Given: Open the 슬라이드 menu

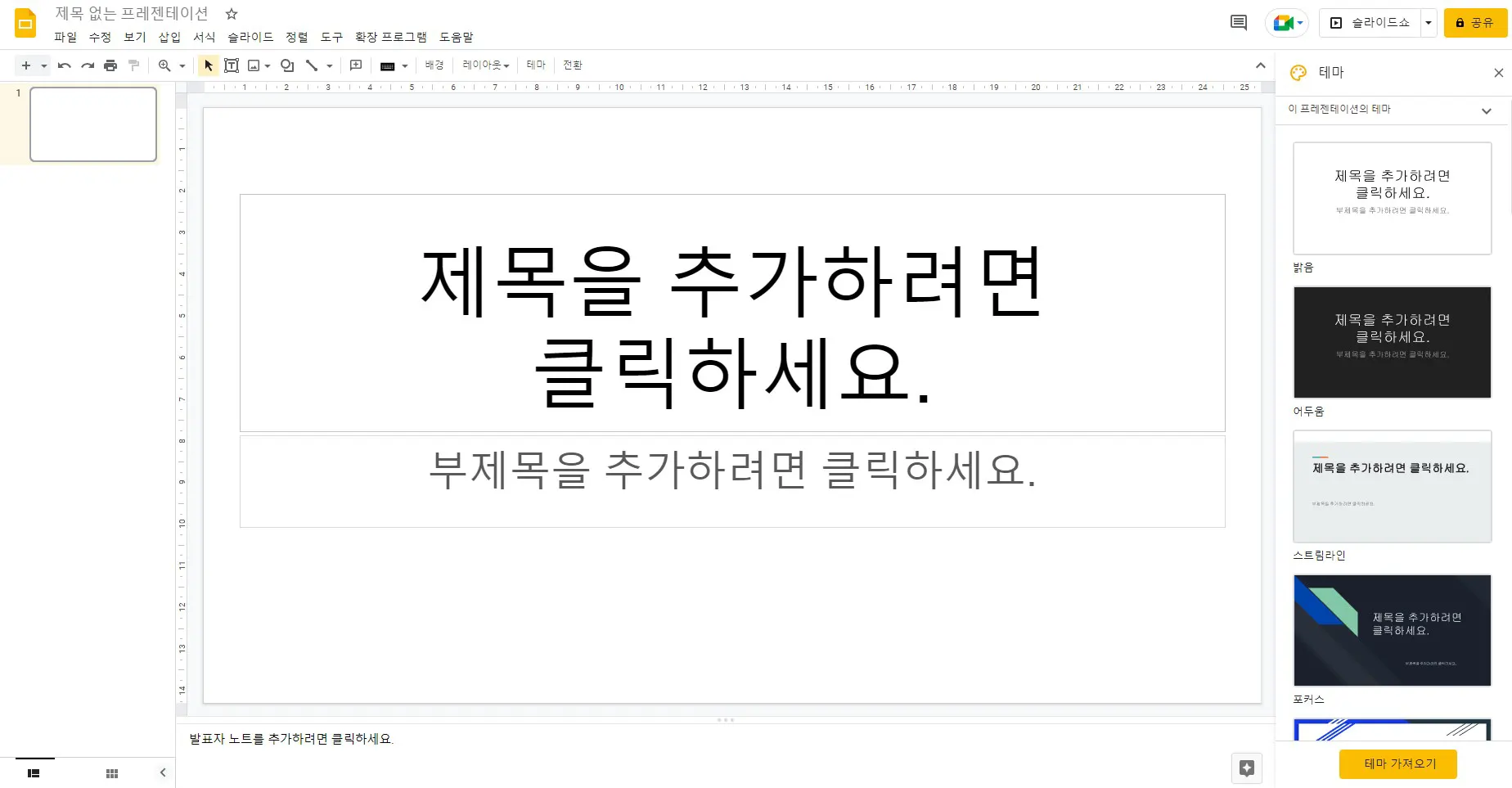Looking at the screenshot, I should pos(250,37).
